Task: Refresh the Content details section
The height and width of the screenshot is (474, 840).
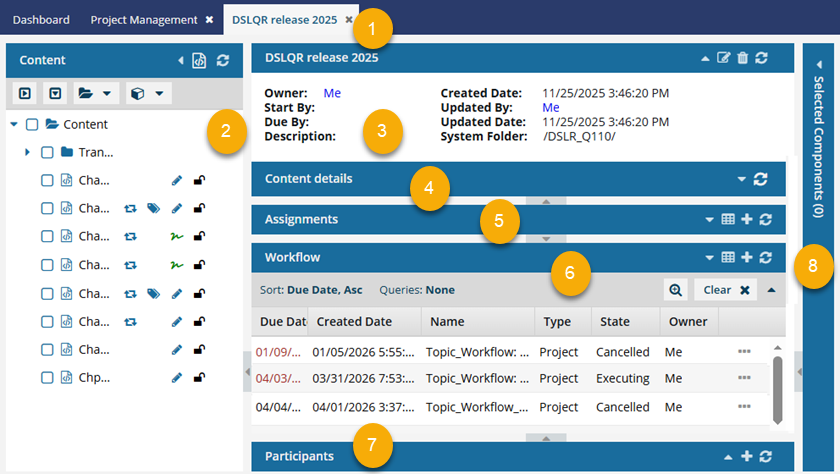Action: coord(761,179)
